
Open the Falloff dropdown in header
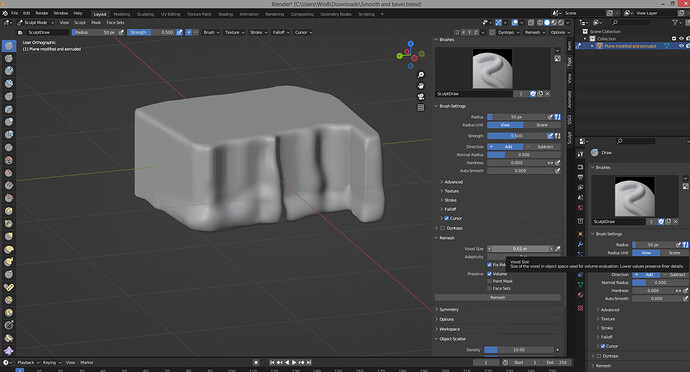click(281, 32)
